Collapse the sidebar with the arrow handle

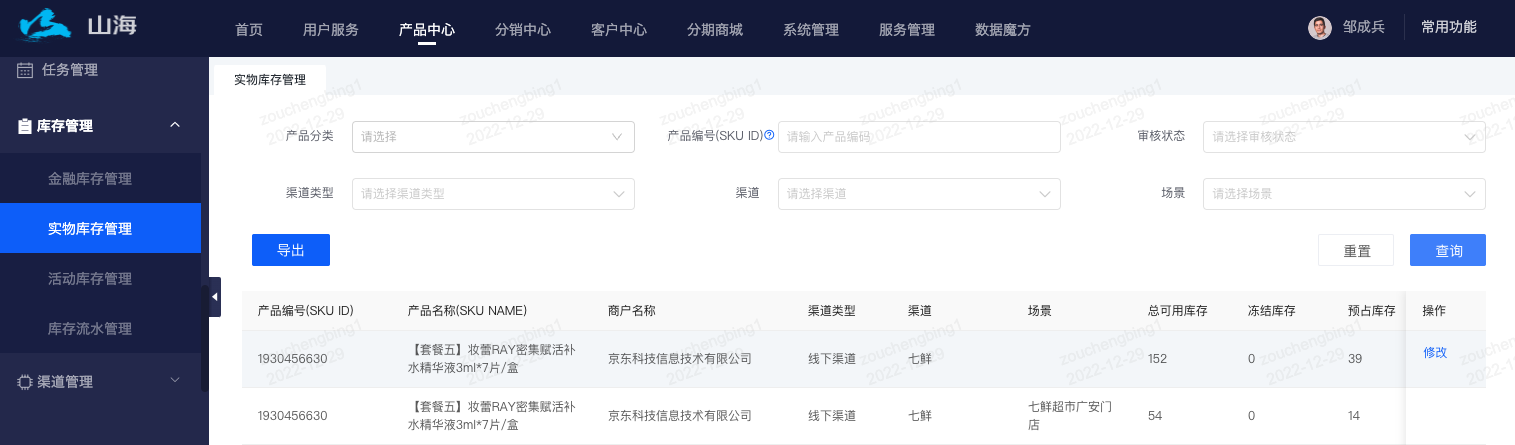coord(215,297)
